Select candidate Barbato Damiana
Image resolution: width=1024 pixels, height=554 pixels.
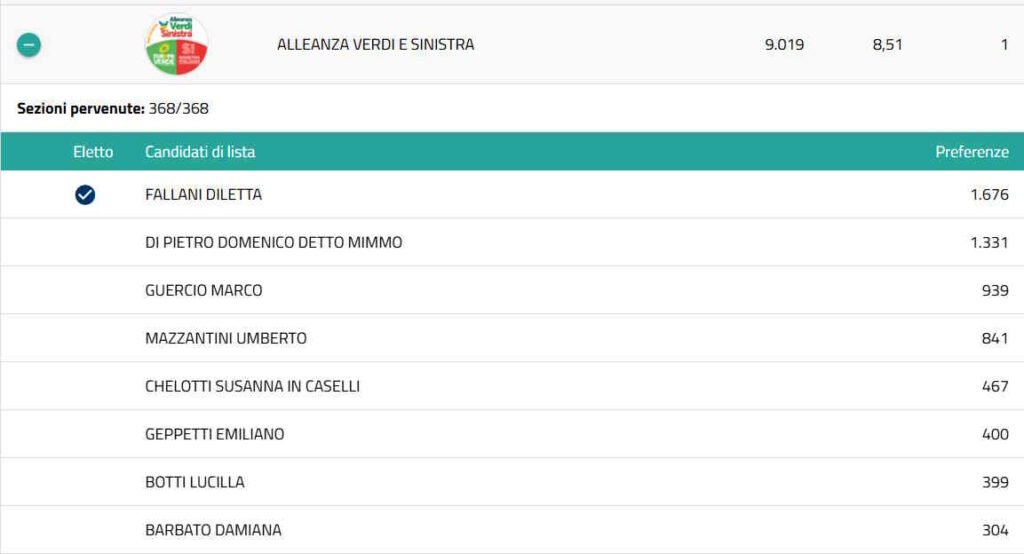[x=213, y=531]
